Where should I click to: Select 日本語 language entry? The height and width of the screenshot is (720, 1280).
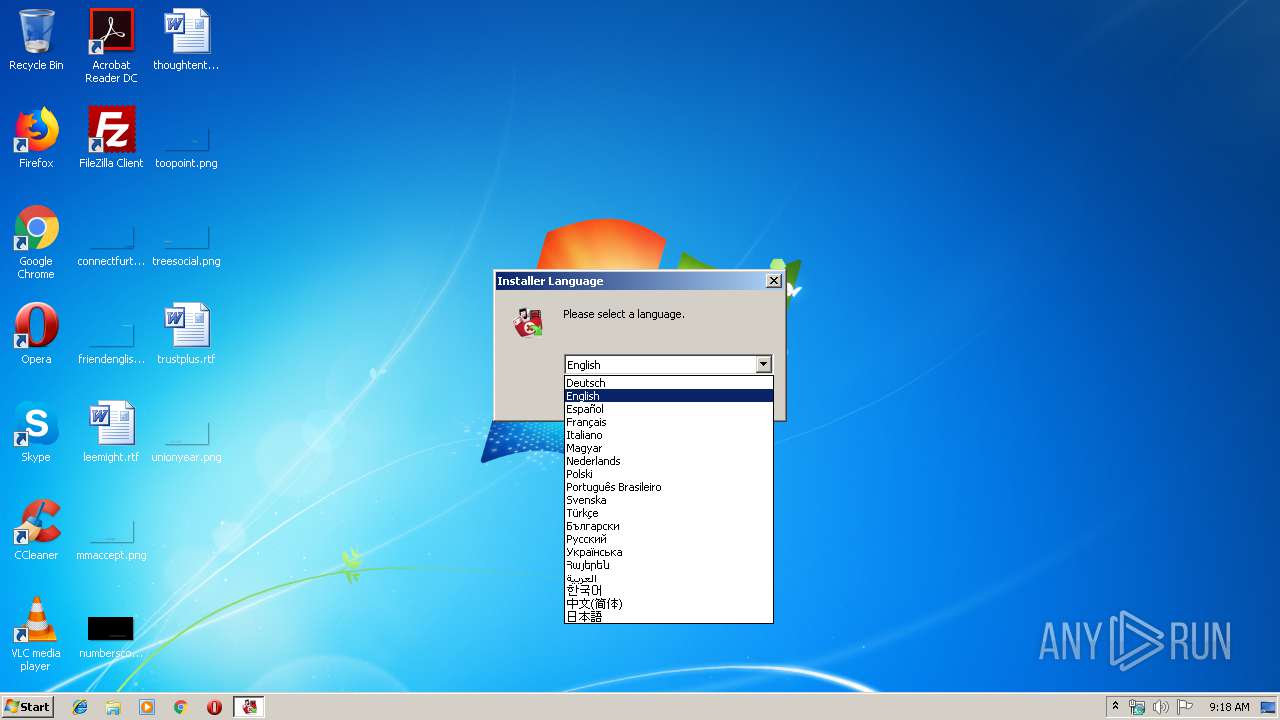tap(668, 617)
